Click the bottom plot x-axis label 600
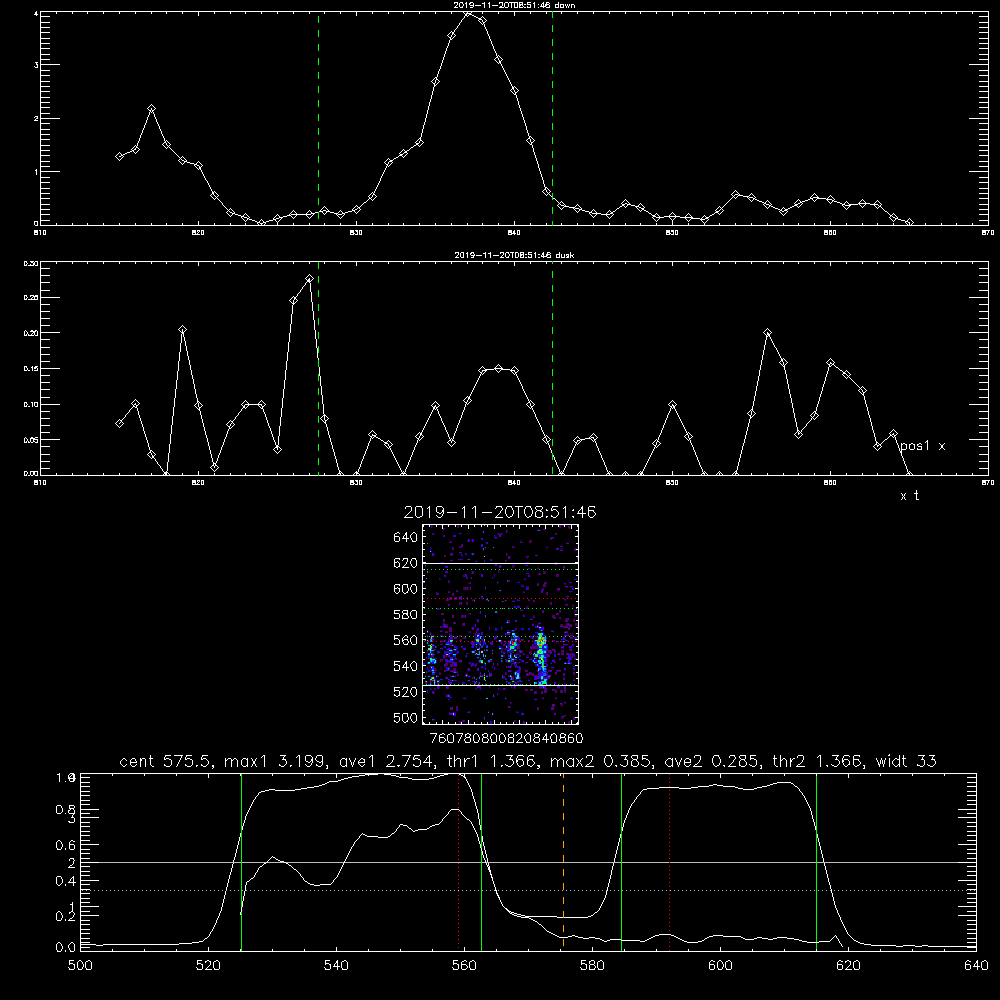Screen dimensions: 1000x1000 pos(720,966)
